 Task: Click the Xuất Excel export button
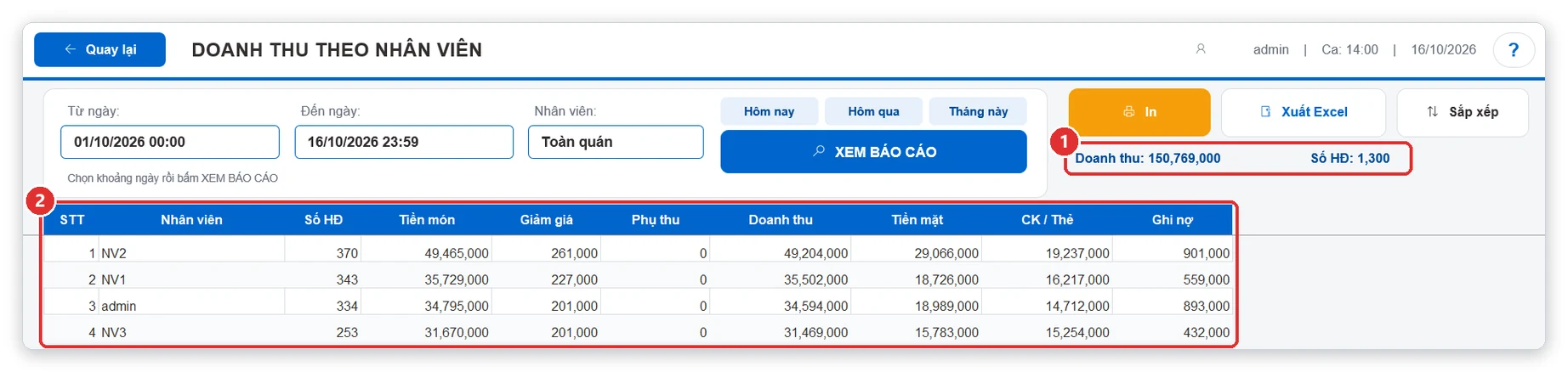1304,112
